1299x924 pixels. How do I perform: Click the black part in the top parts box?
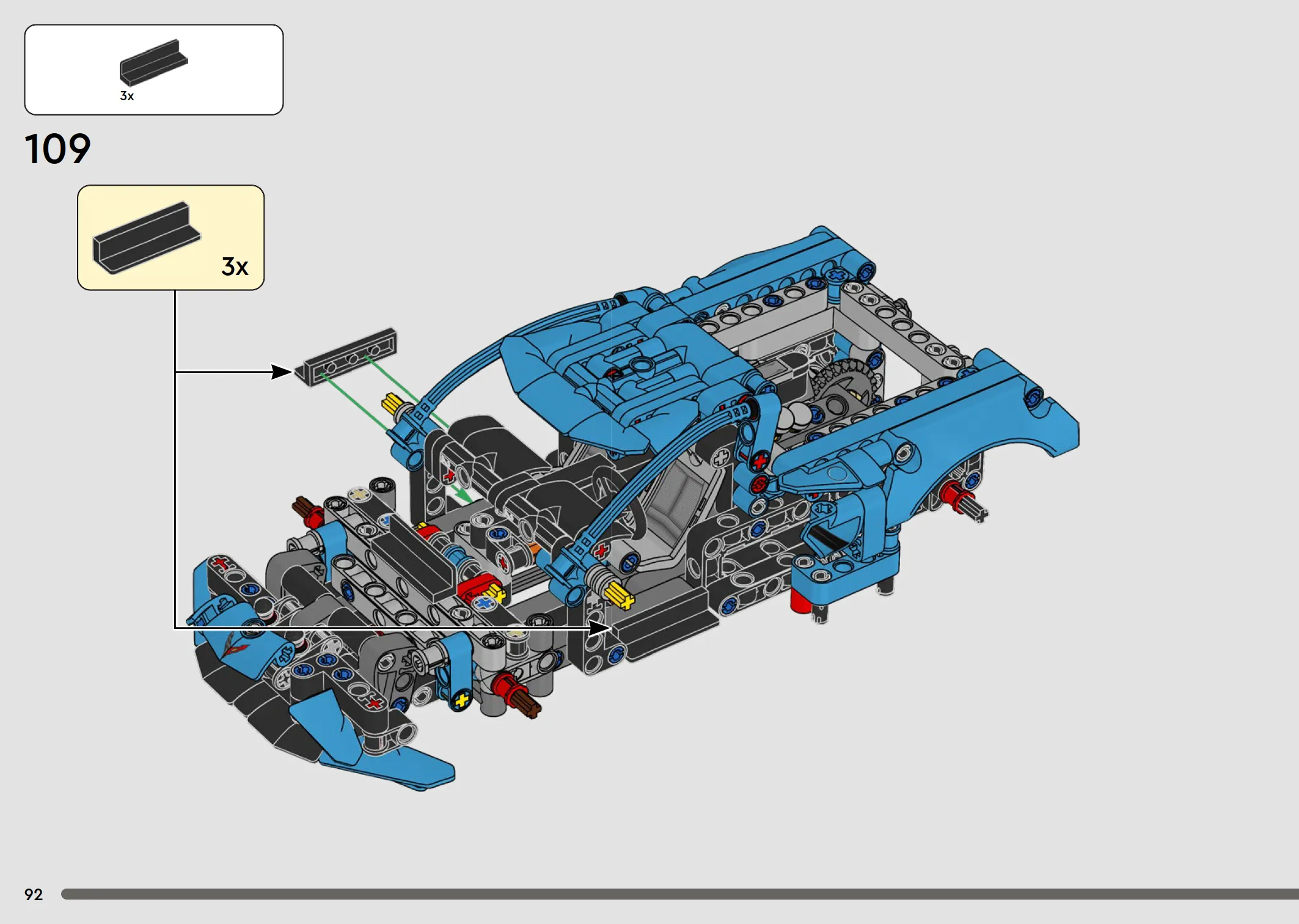[x=153, y=62]
